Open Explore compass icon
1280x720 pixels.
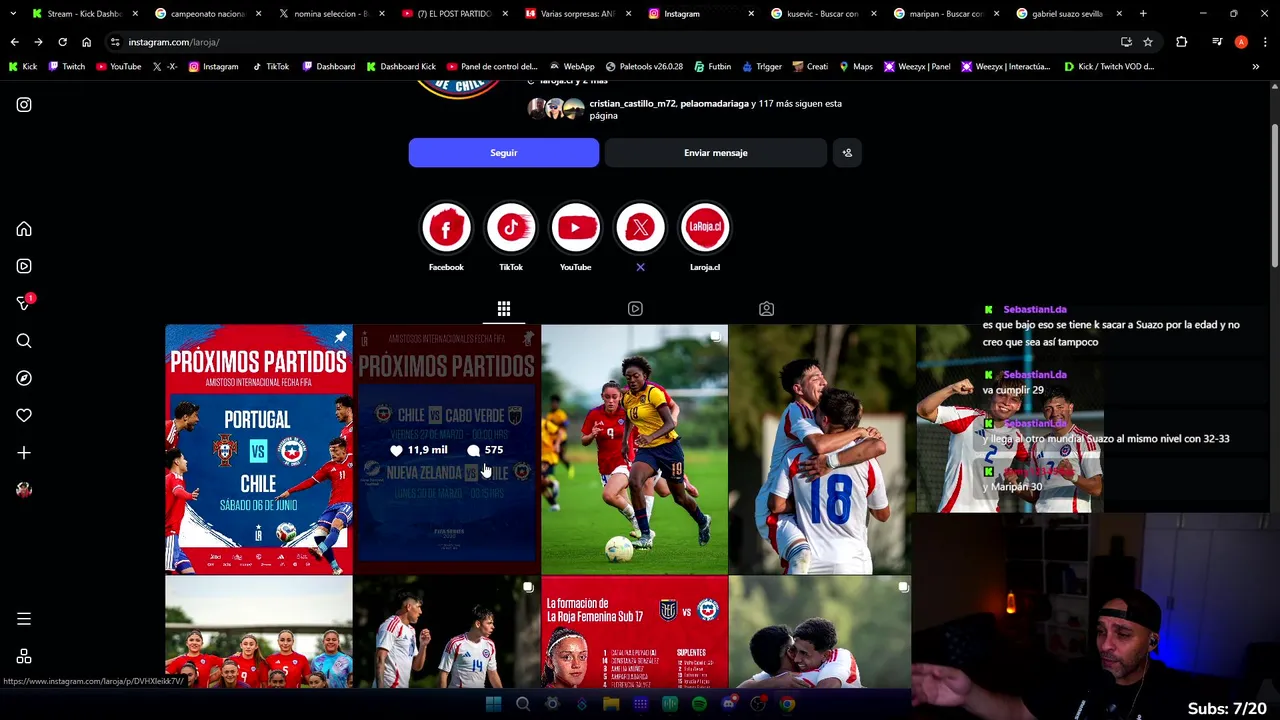click(24, 378)
